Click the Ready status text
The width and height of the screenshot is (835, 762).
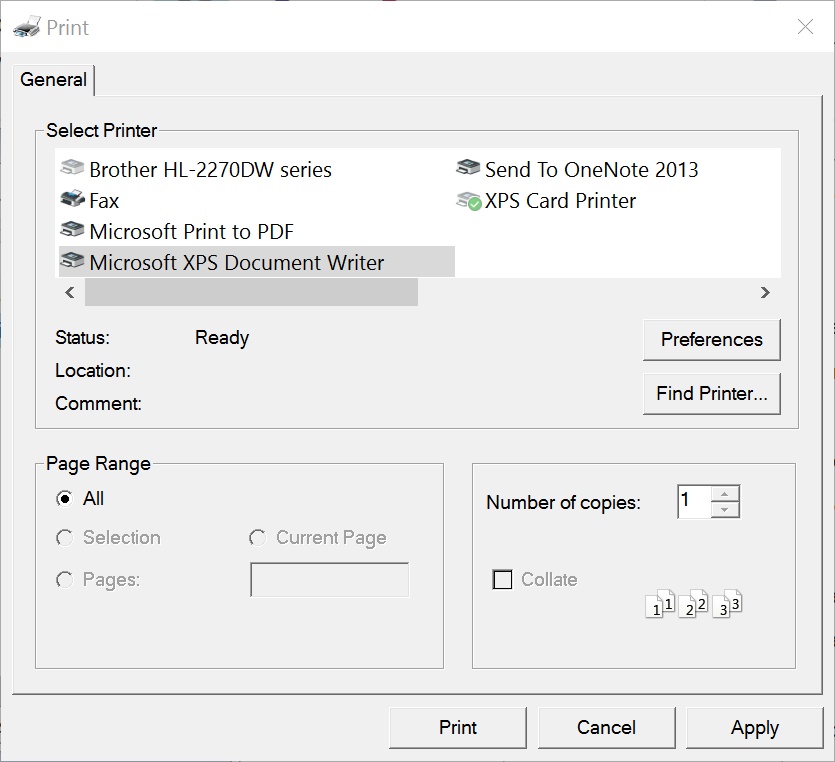(222, 338)
